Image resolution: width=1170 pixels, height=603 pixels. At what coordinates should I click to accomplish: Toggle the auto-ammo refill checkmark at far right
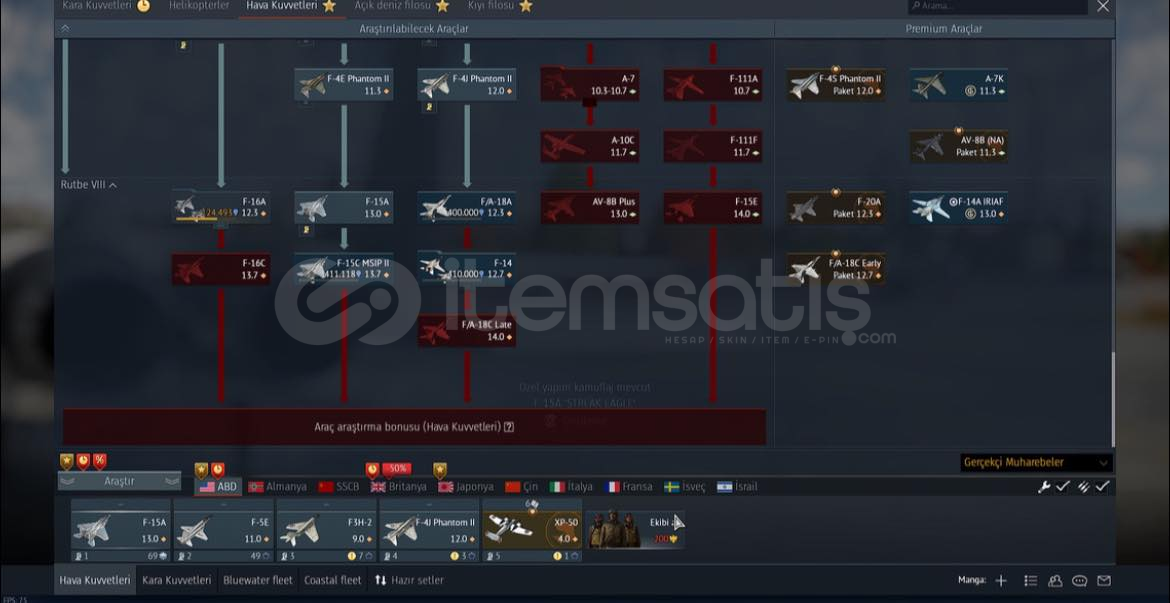(x=1103, y=487)
